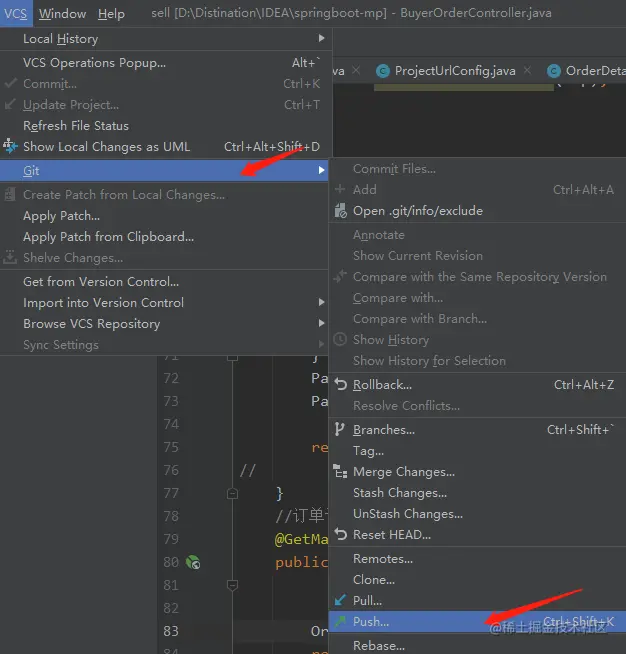Select Push... in Git submenu
This screenshot has width=626, height=654.
(x=478, y=622)
